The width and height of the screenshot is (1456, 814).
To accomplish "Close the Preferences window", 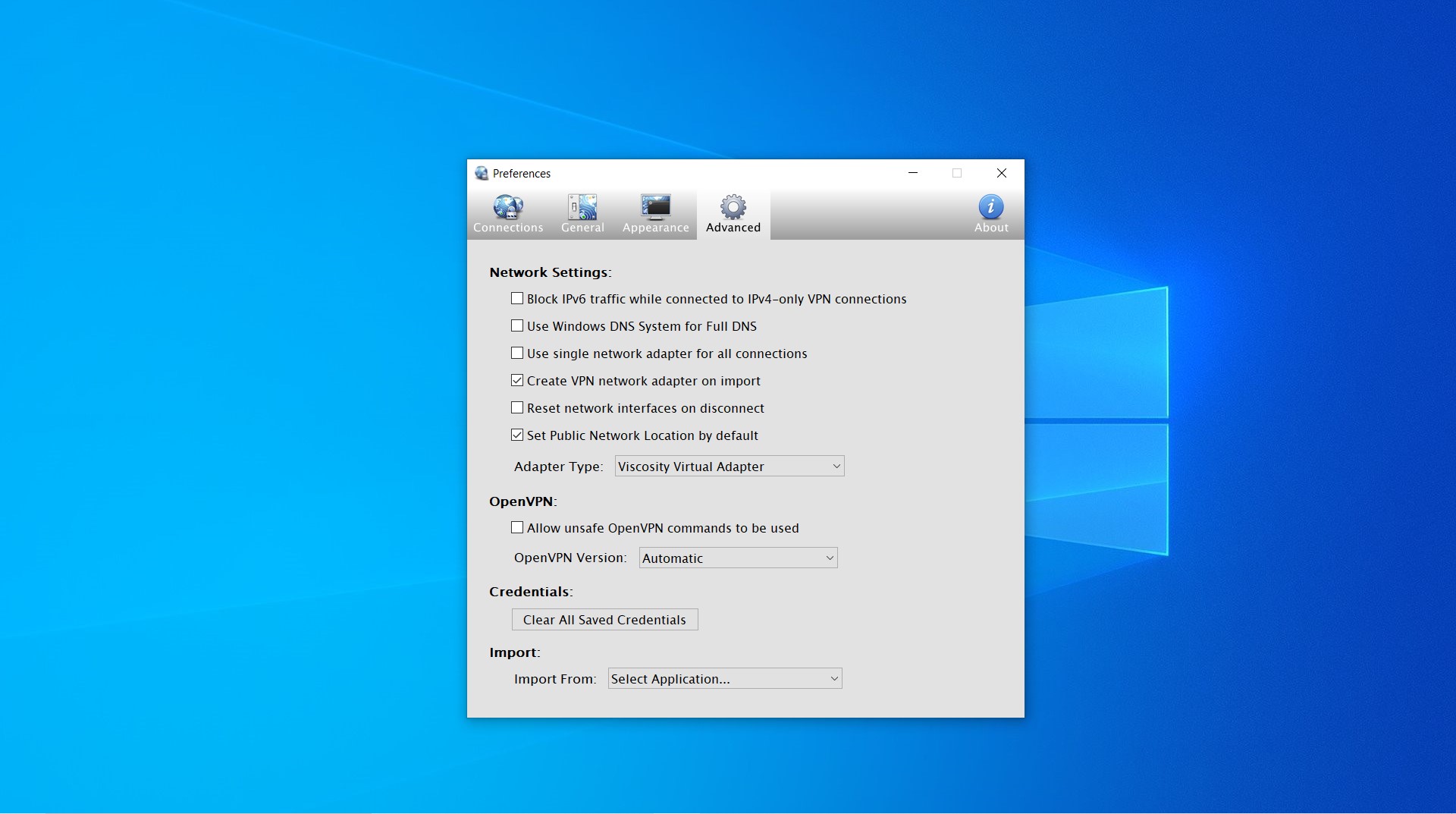I will point(1002,173).
